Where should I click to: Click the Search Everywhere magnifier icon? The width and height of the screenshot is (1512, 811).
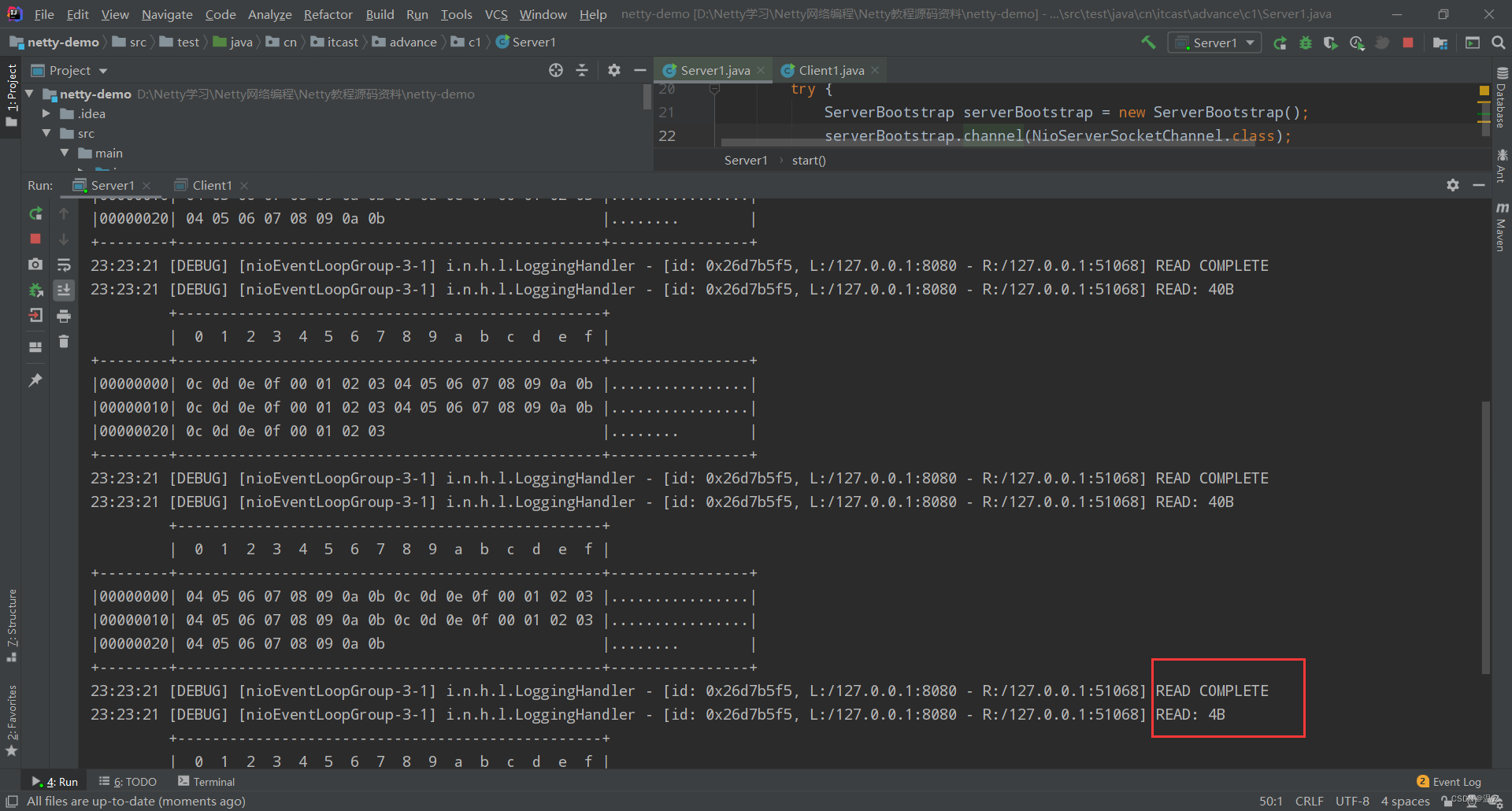(x=1499, y=43)
